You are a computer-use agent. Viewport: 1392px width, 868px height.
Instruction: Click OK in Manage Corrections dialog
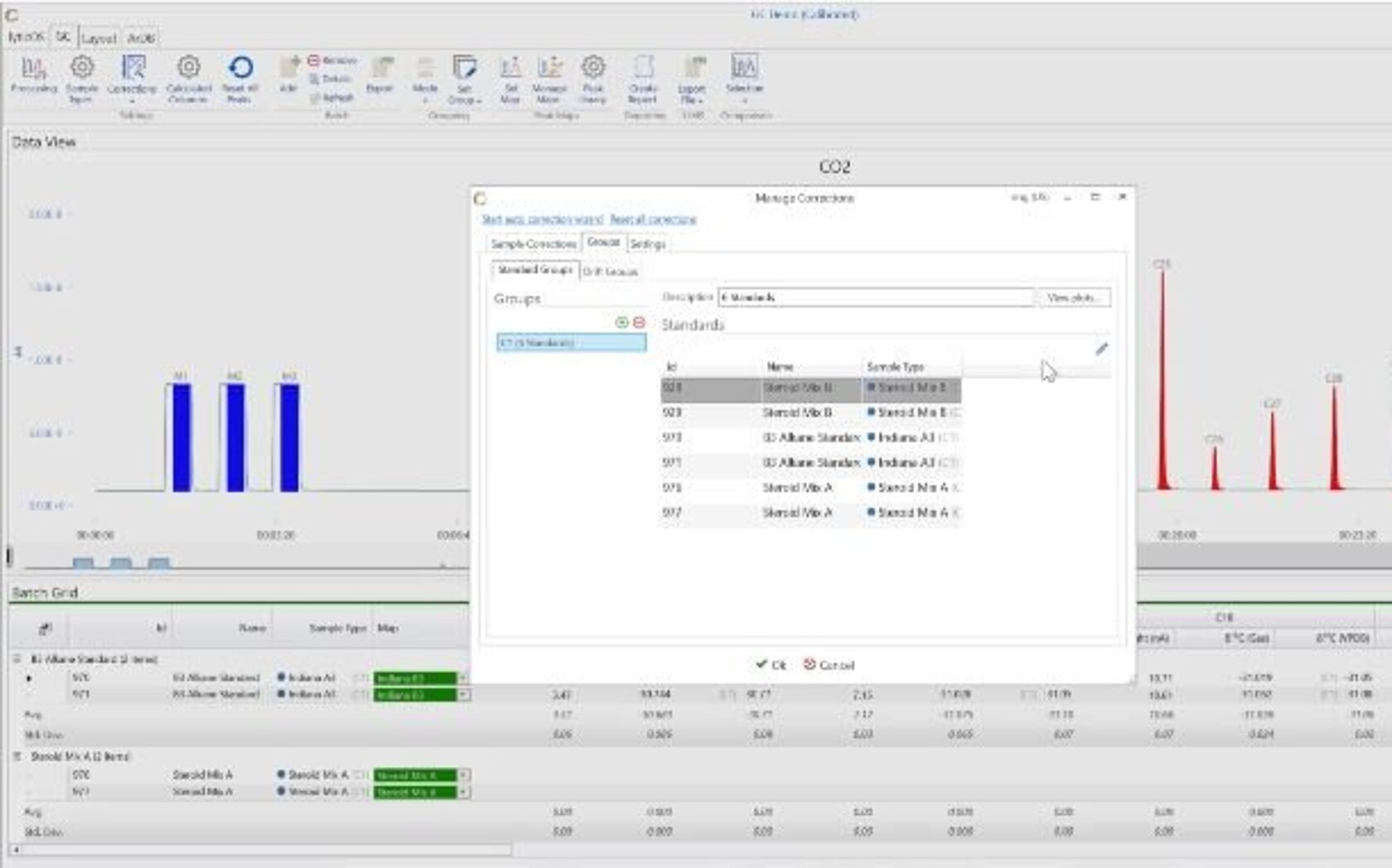coord(771,665)
